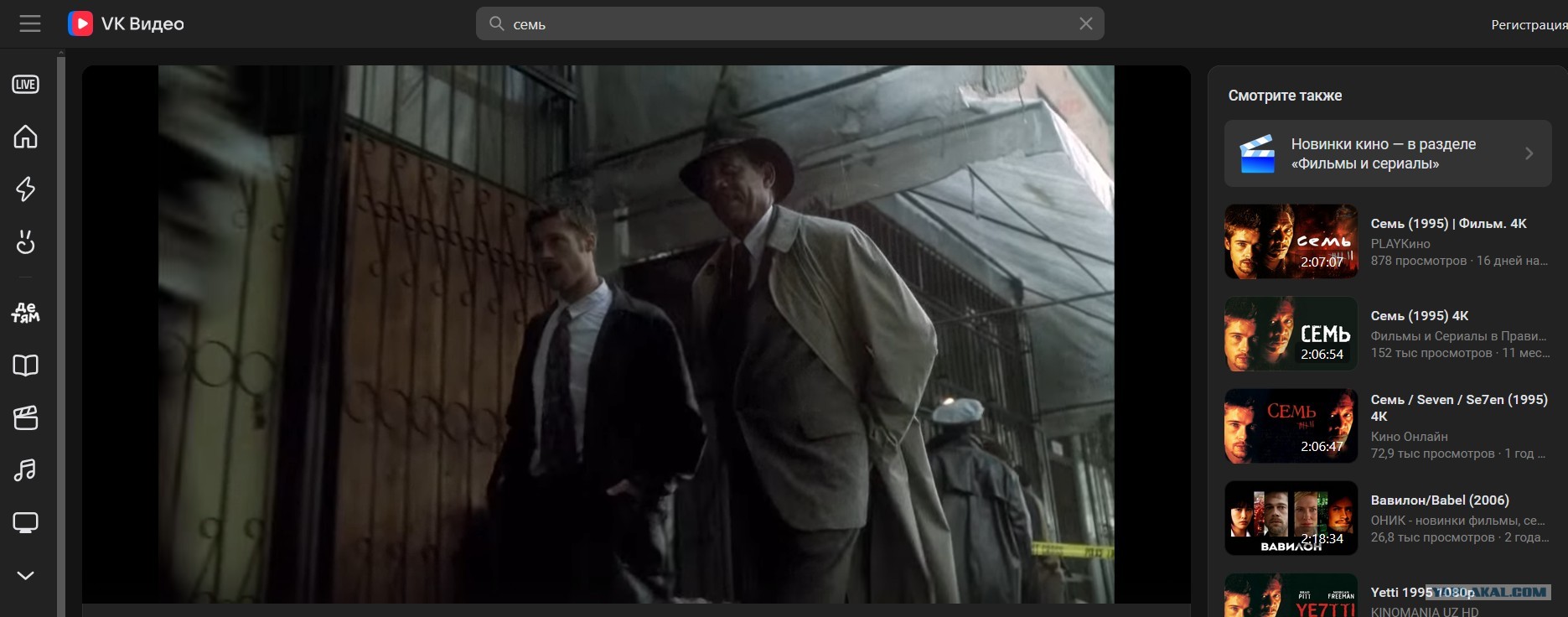
Task: Open the bunny face sidebar section
Action: (25, 241)
